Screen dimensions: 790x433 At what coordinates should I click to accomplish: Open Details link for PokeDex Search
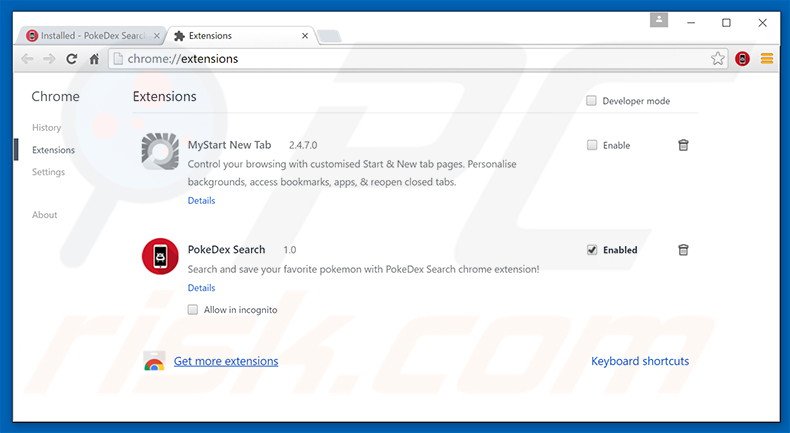[202, 288]
